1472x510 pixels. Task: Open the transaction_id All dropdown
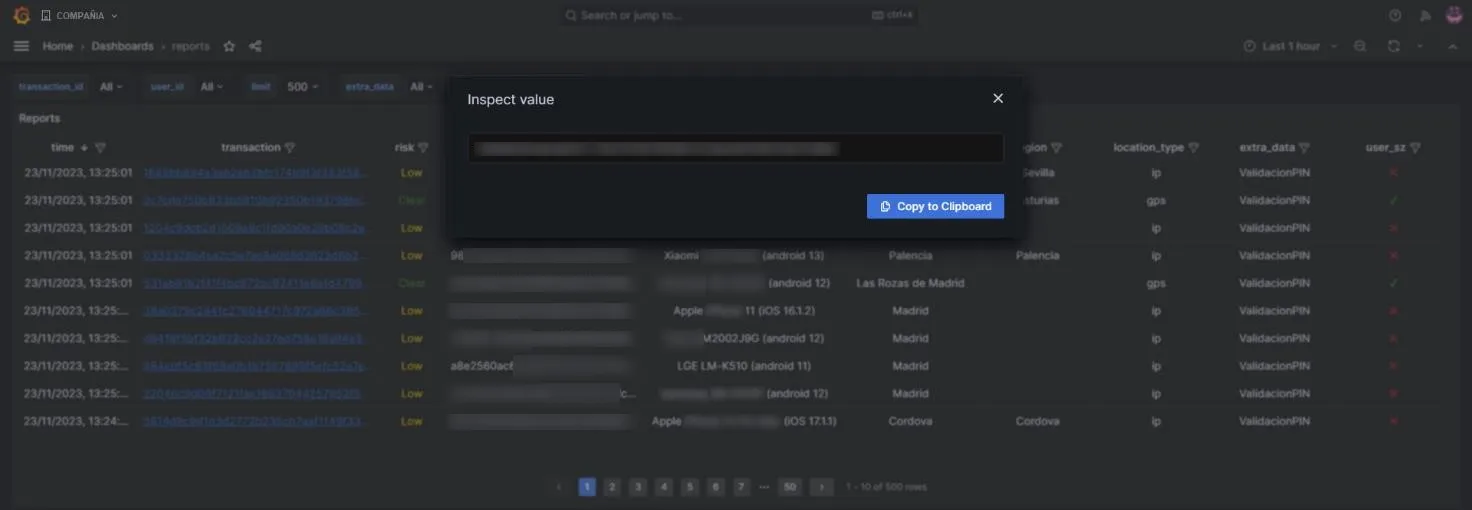(111, 87)
